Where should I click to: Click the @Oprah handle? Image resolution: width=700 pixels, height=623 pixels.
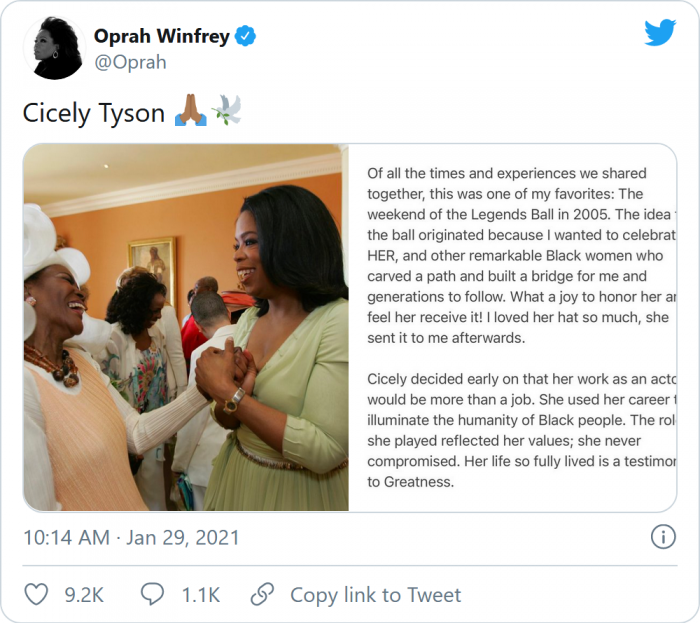130,62
